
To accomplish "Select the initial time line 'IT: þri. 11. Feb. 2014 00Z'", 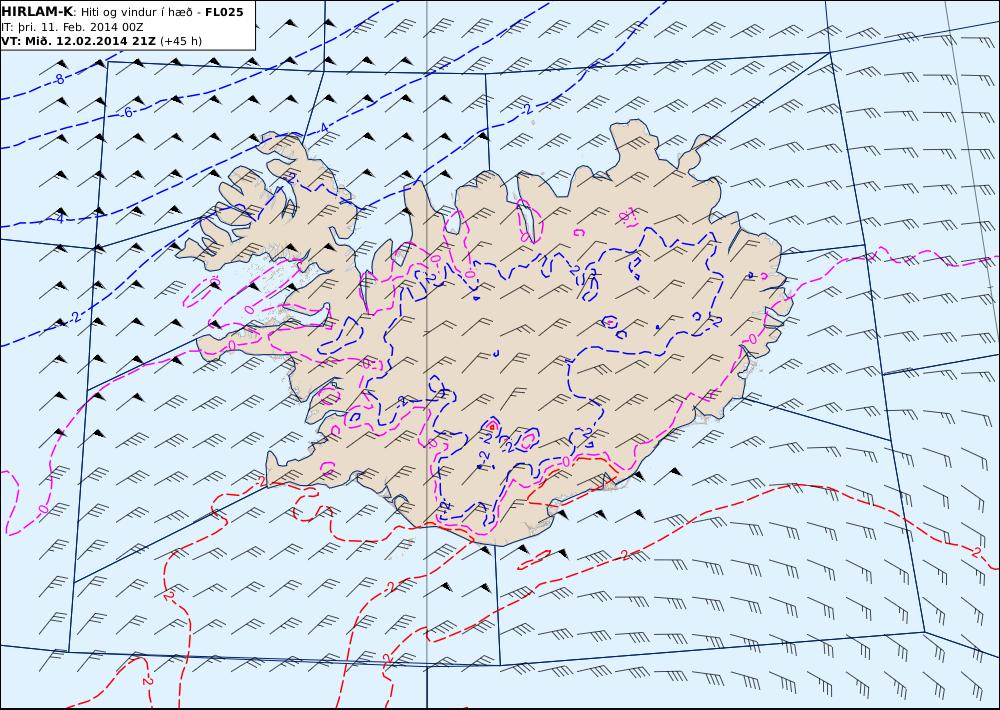I will pos(72,27).
